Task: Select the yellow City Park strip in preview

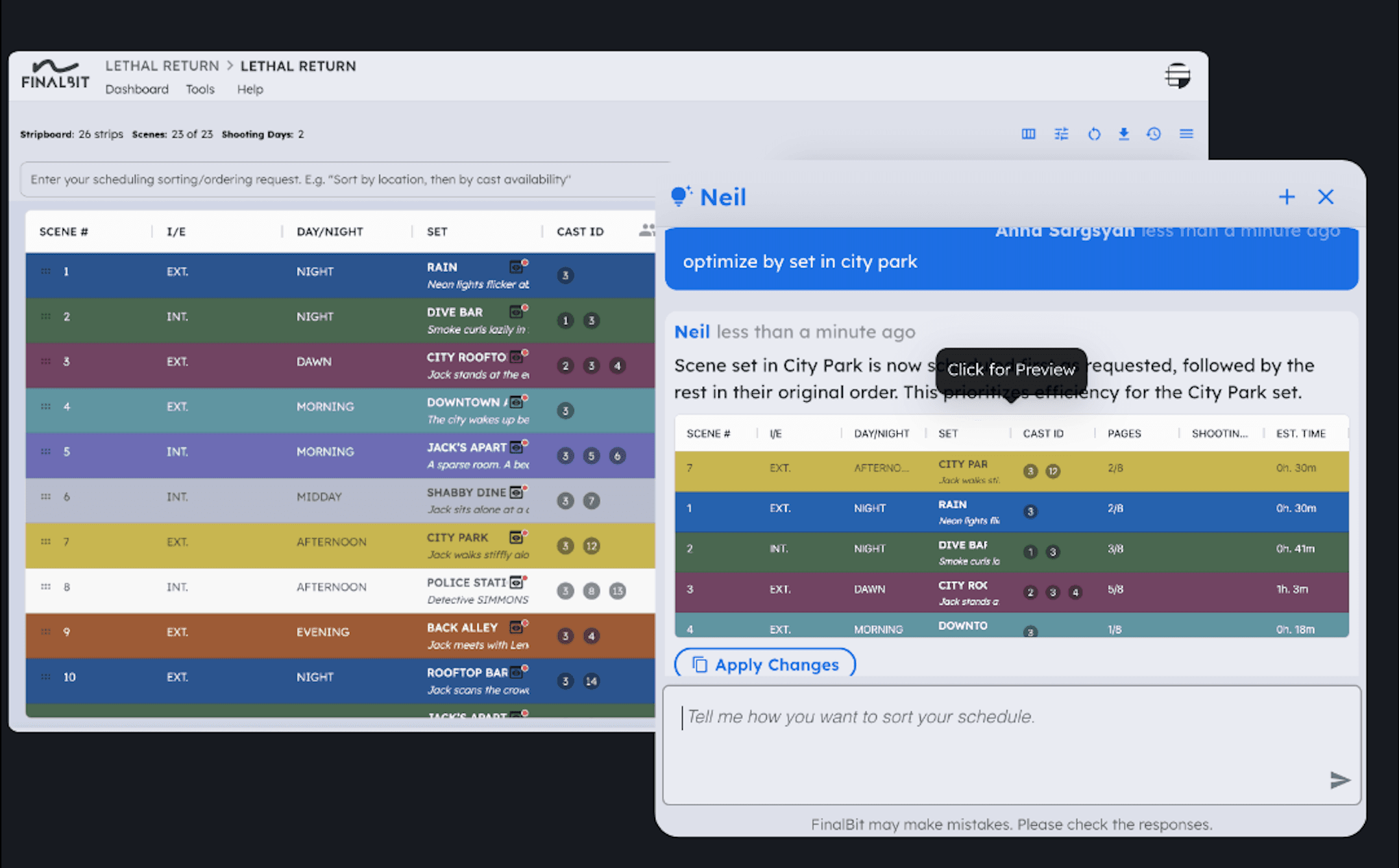Action: coord(1011,471)
